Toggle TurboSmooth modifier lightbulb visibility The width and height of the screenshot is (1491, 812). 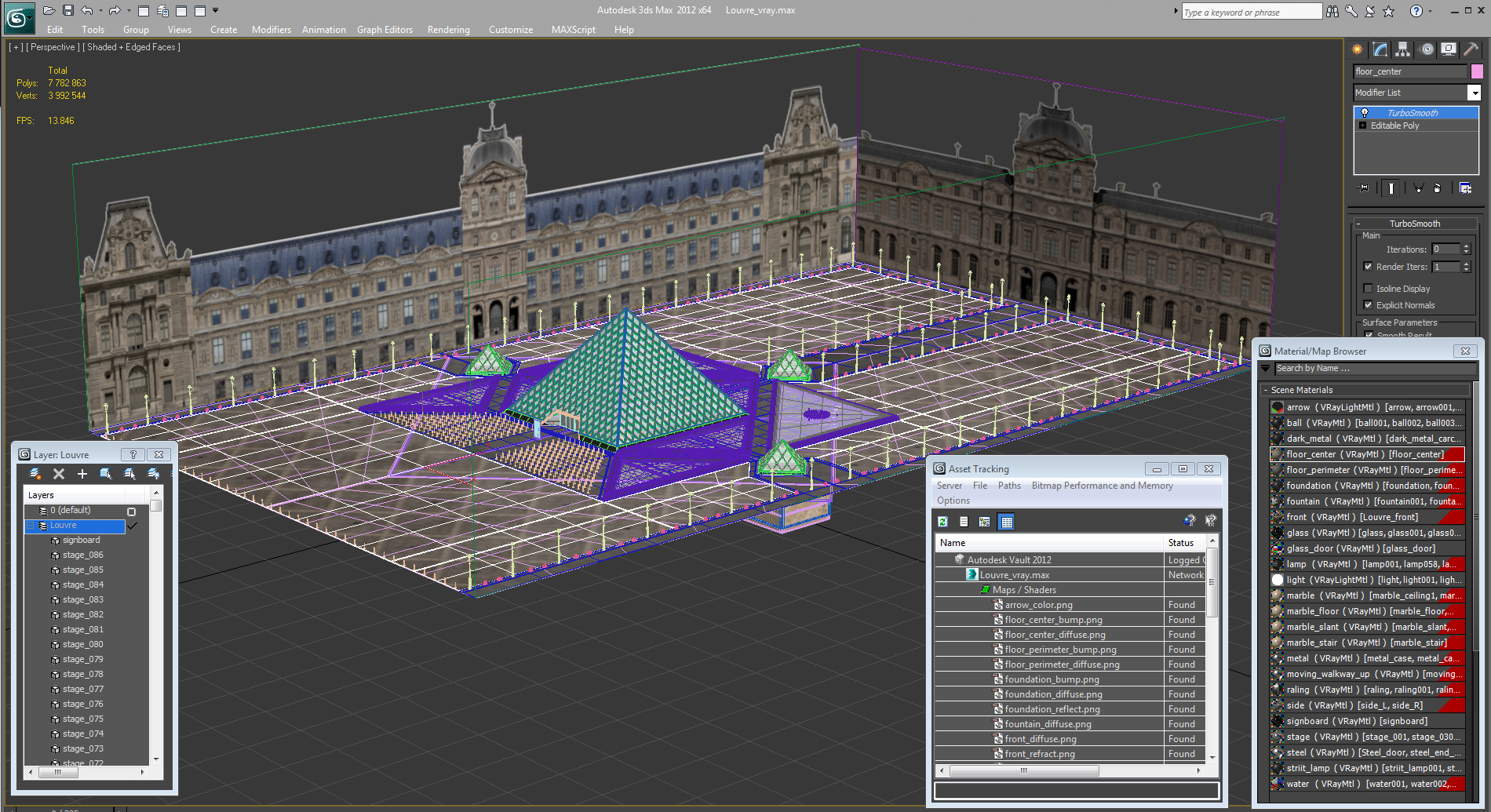(1365, 113)
